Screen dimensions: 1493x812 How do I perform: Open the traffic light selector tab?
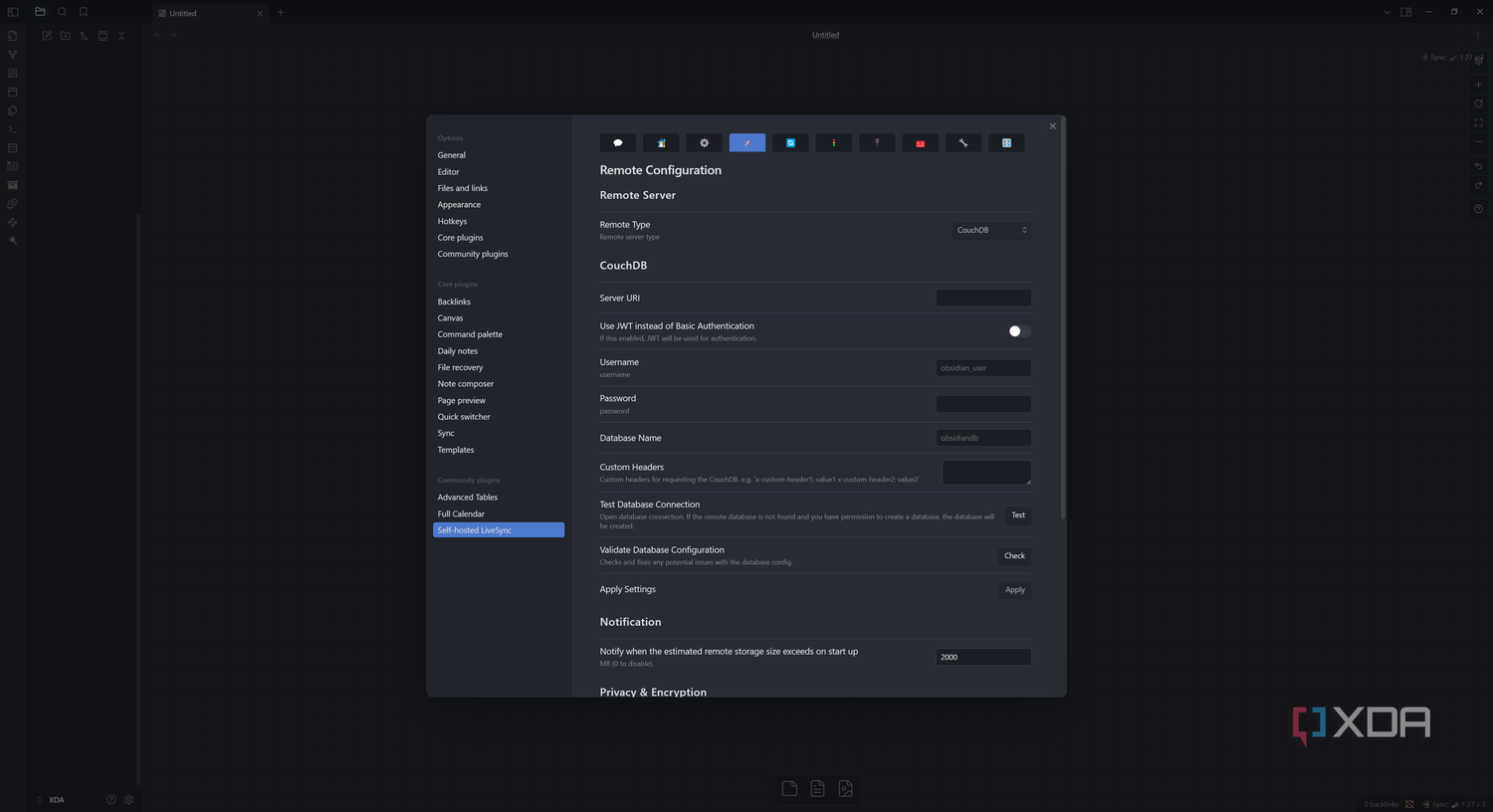pos(834,143)
